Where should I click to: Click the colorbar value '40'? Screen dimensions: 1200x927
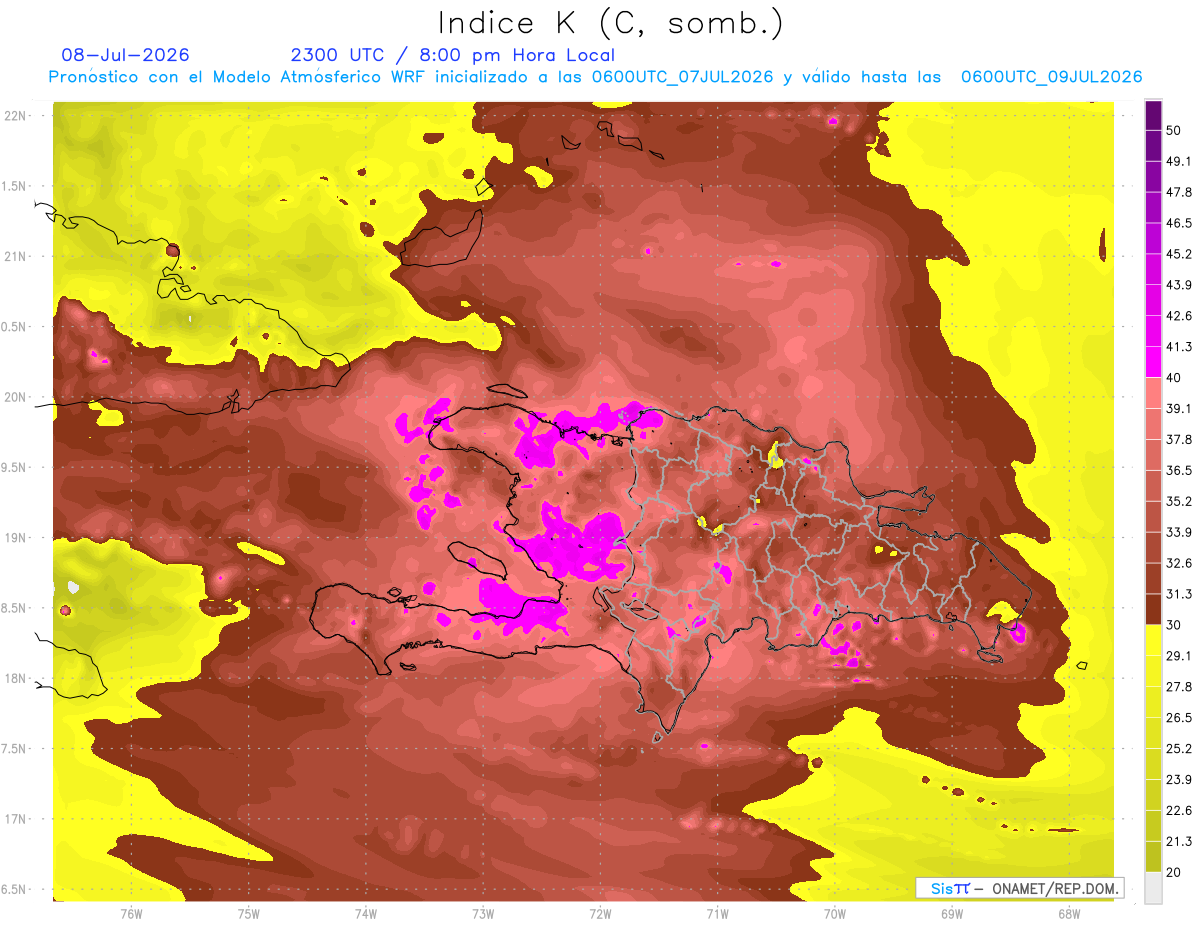[x=1174, y=378]
